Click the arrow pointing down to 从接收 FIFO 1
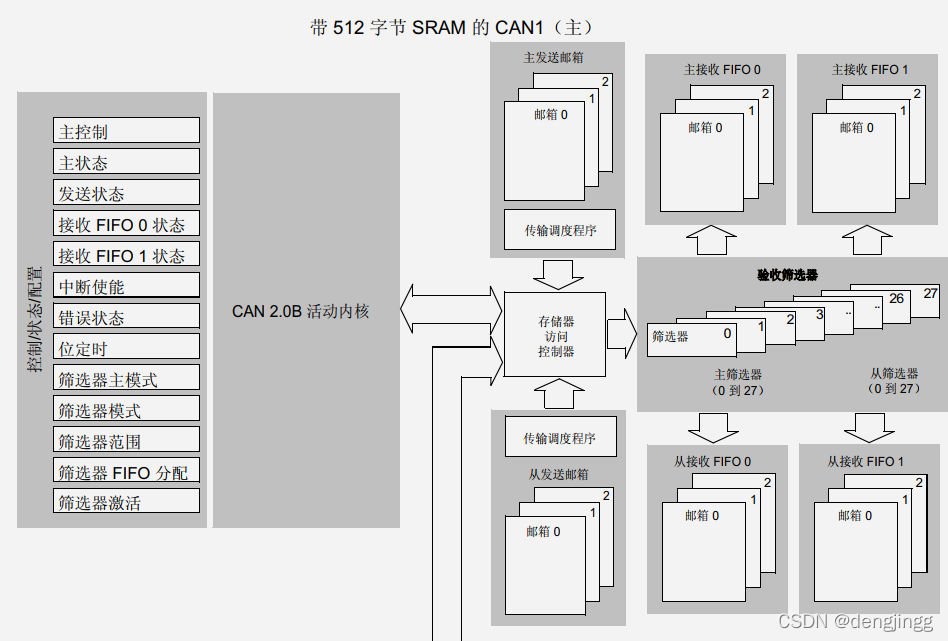 pos(869,428)
